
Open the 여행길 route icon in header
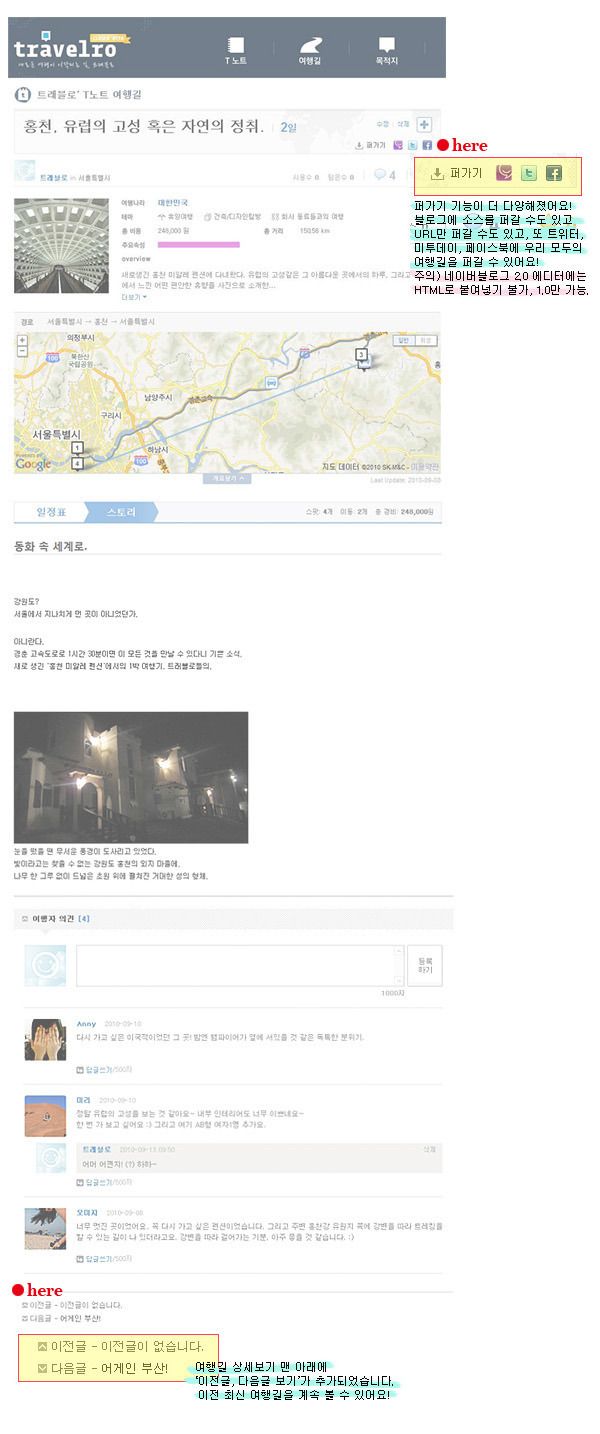[x=311, y=45]
